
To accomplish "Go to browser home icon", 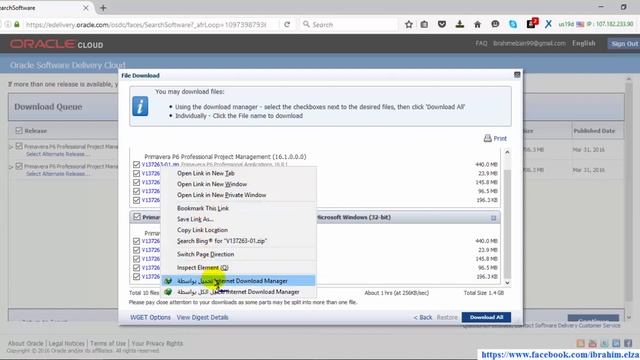I will 477,24.
